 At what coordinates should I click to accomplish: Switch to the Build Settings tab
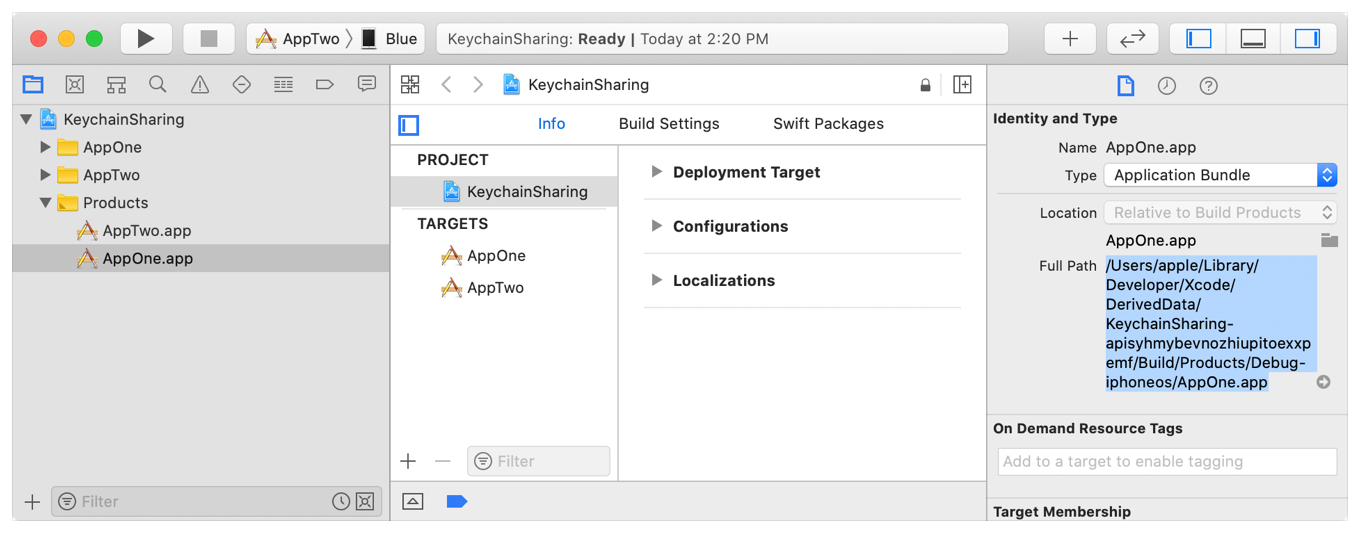669,124
